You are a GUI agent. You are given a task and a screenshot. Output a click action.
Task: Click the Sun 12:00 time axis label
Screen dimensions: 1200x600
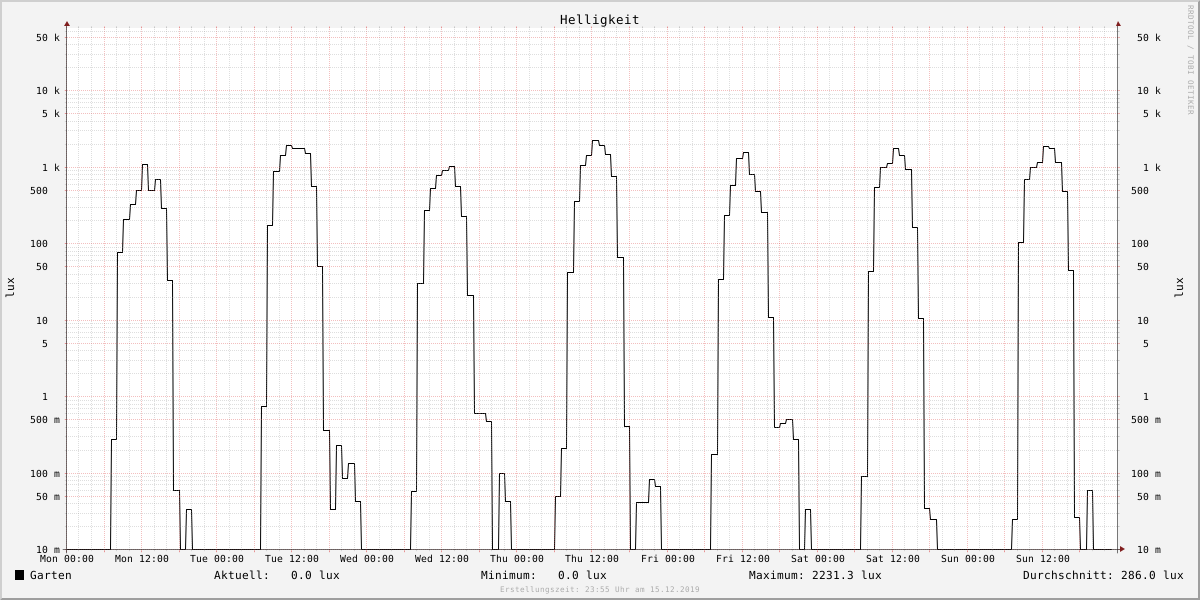point(1043,559)
